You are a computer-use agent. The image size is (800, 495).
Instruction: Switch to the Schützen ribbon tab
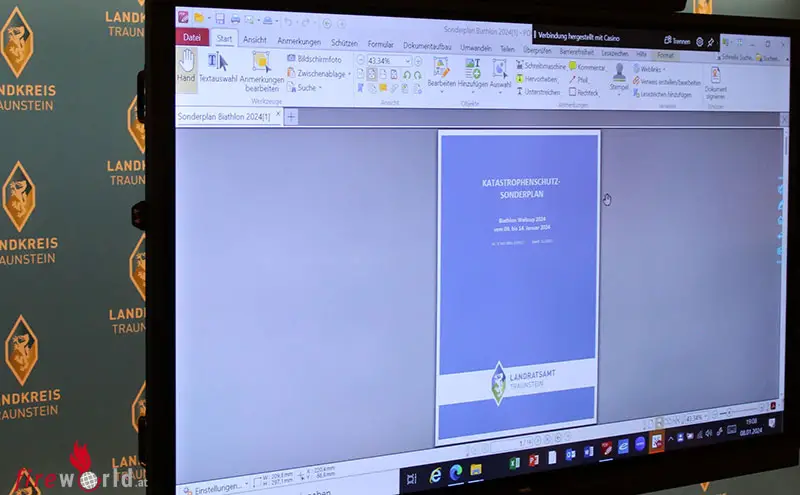344,43
